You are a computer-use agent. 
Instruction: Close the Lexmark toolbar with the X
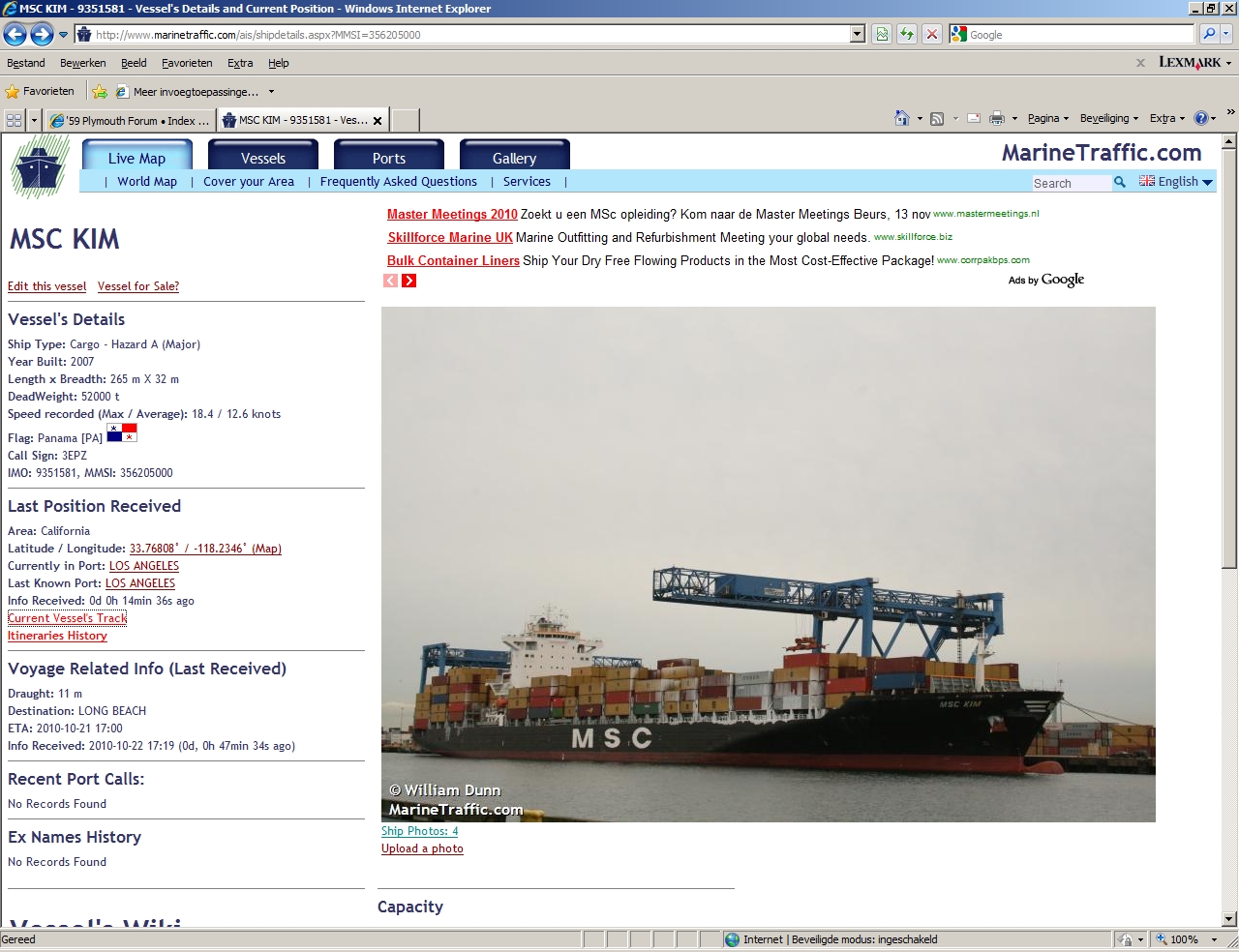1140,63
